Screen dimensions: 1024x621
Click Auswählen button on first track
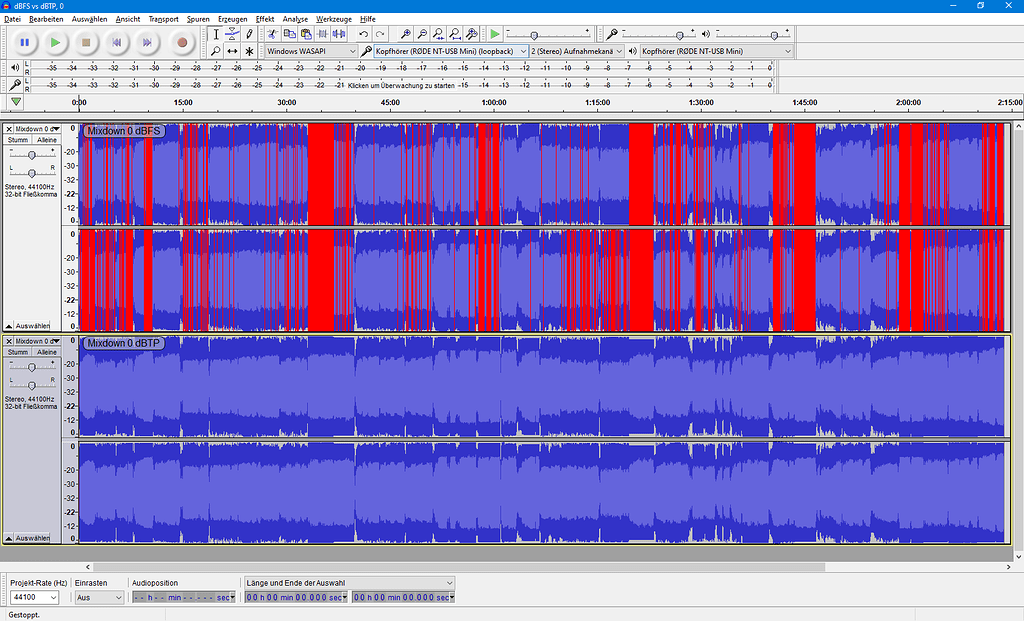pos(31,325)
